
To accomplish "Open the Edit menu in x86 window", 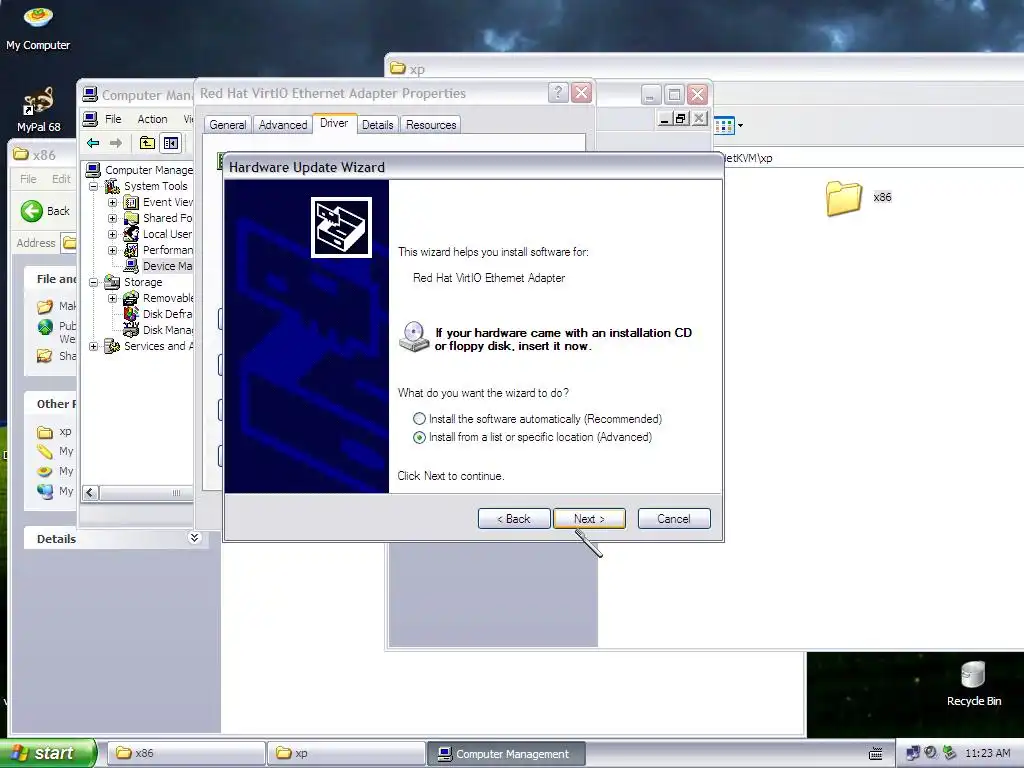I will [x=61, y=179].
